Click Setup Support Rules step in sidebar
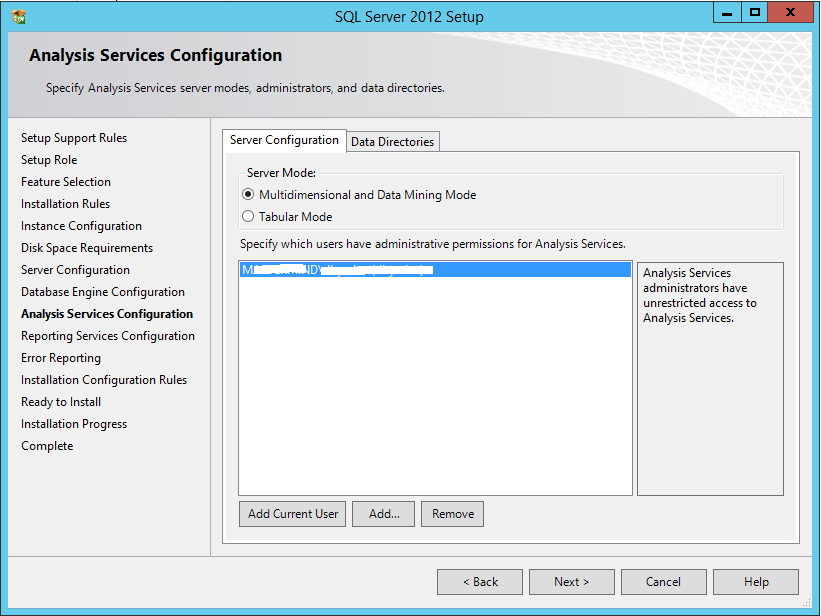821x616 pixels. coord(74,138)
